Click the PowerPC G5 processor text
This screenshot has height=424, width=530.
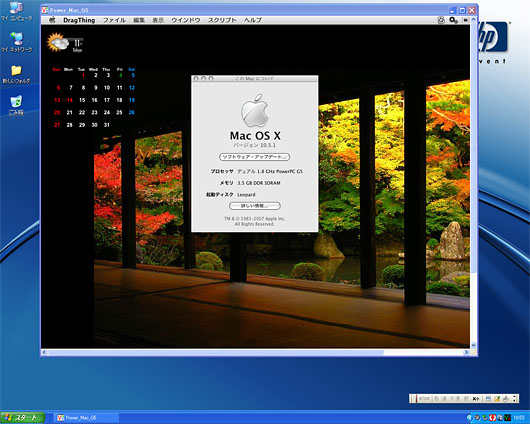[270, 171]
